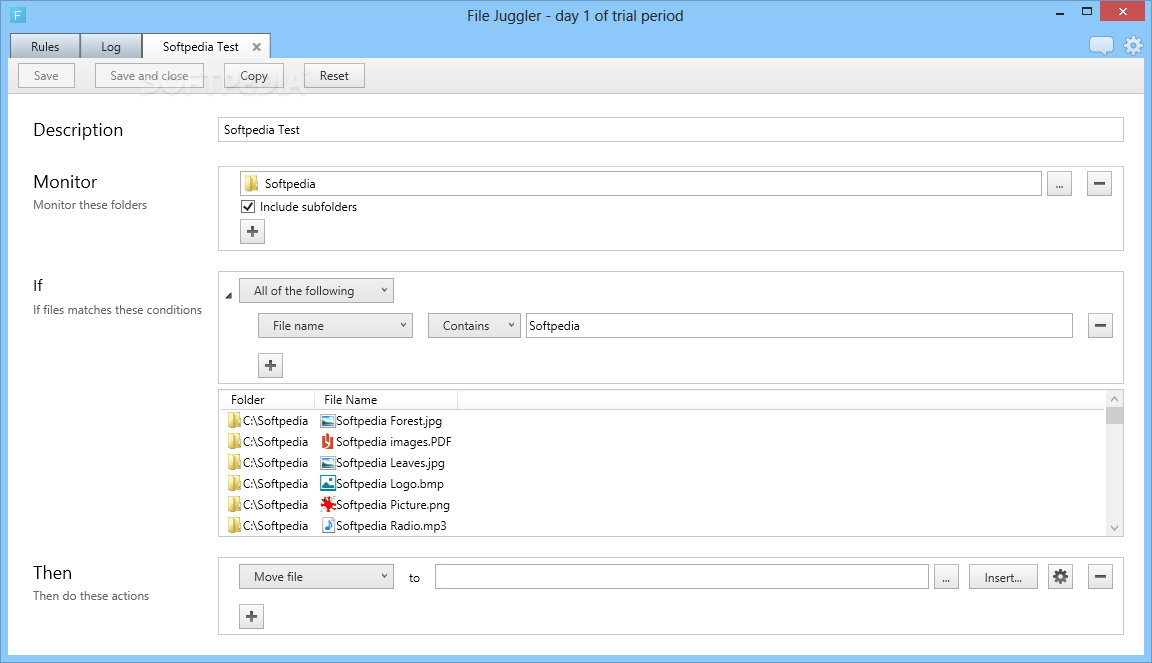This screenshot has height=663, width=1152.
Task: Click the folder icon in the Softpedia monitor field
Action: coord(251,184)
